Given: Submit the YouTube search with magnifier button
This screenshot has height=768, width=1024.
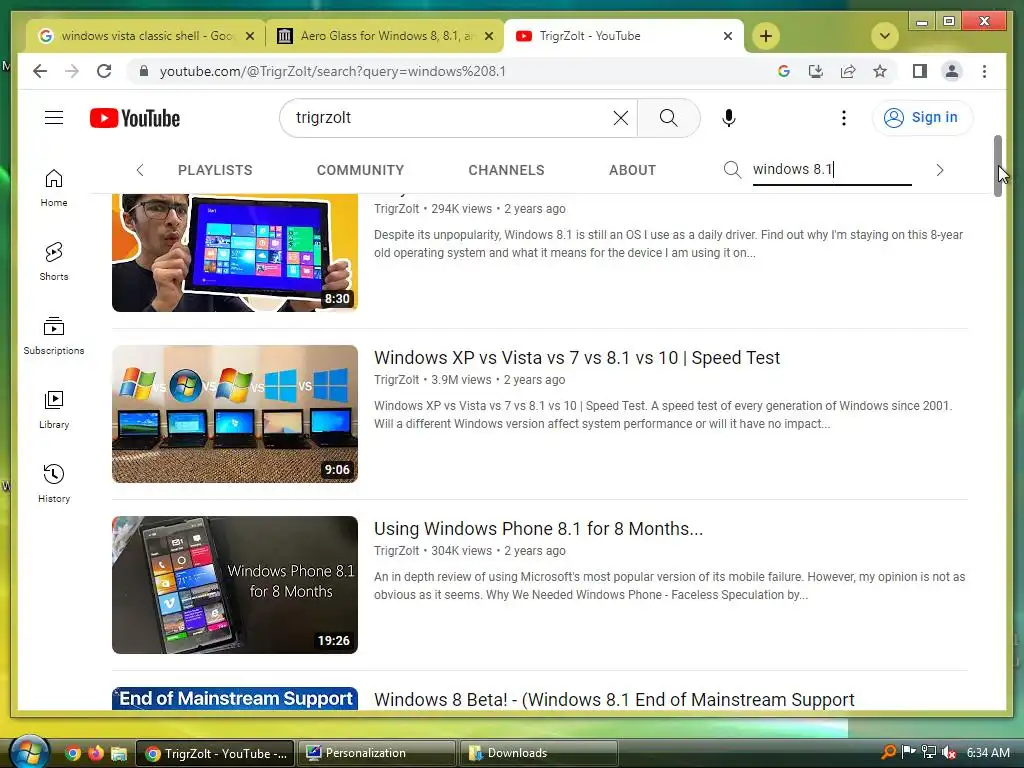Looking at the screenshot, I should [668, 118].
